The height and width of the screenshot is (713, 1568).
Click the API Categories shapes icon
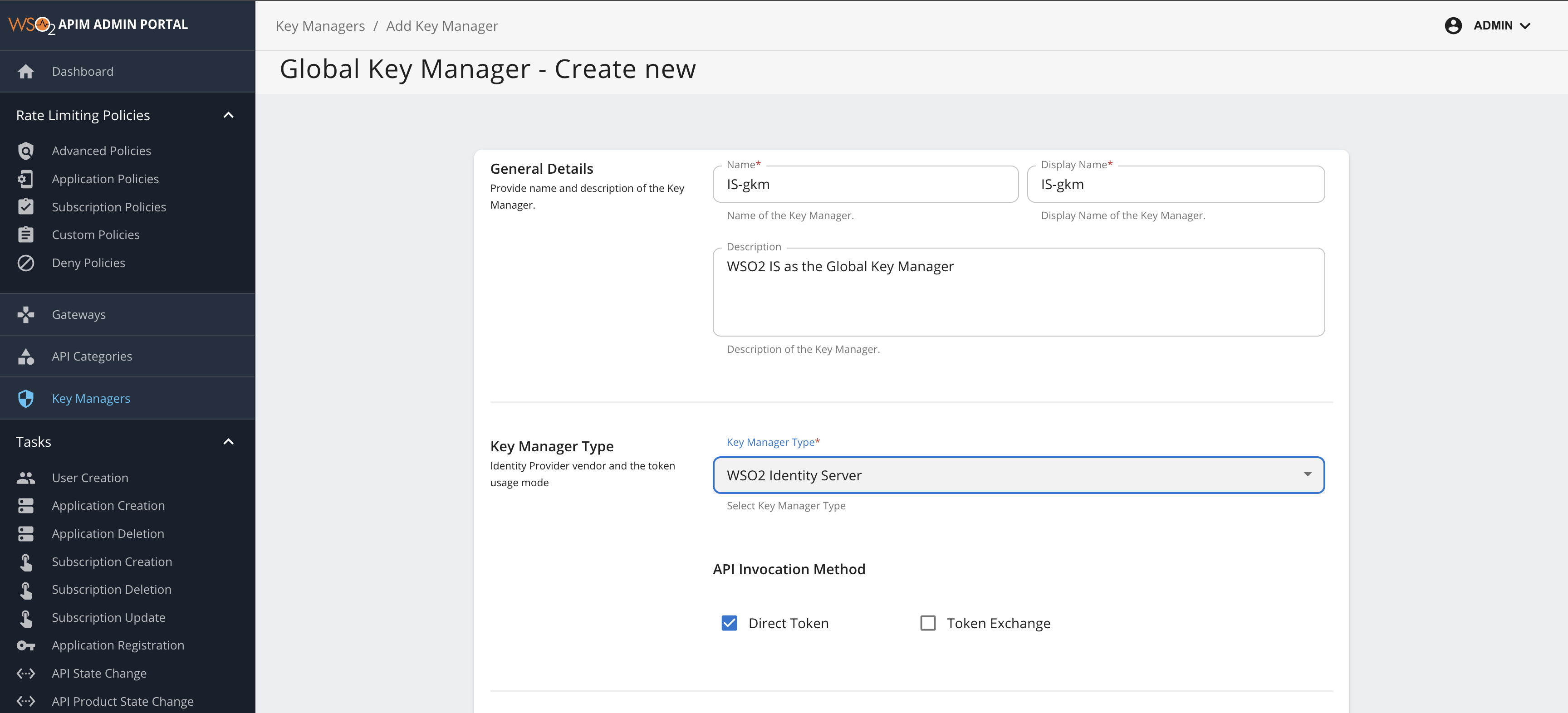[x=25, y=356]
